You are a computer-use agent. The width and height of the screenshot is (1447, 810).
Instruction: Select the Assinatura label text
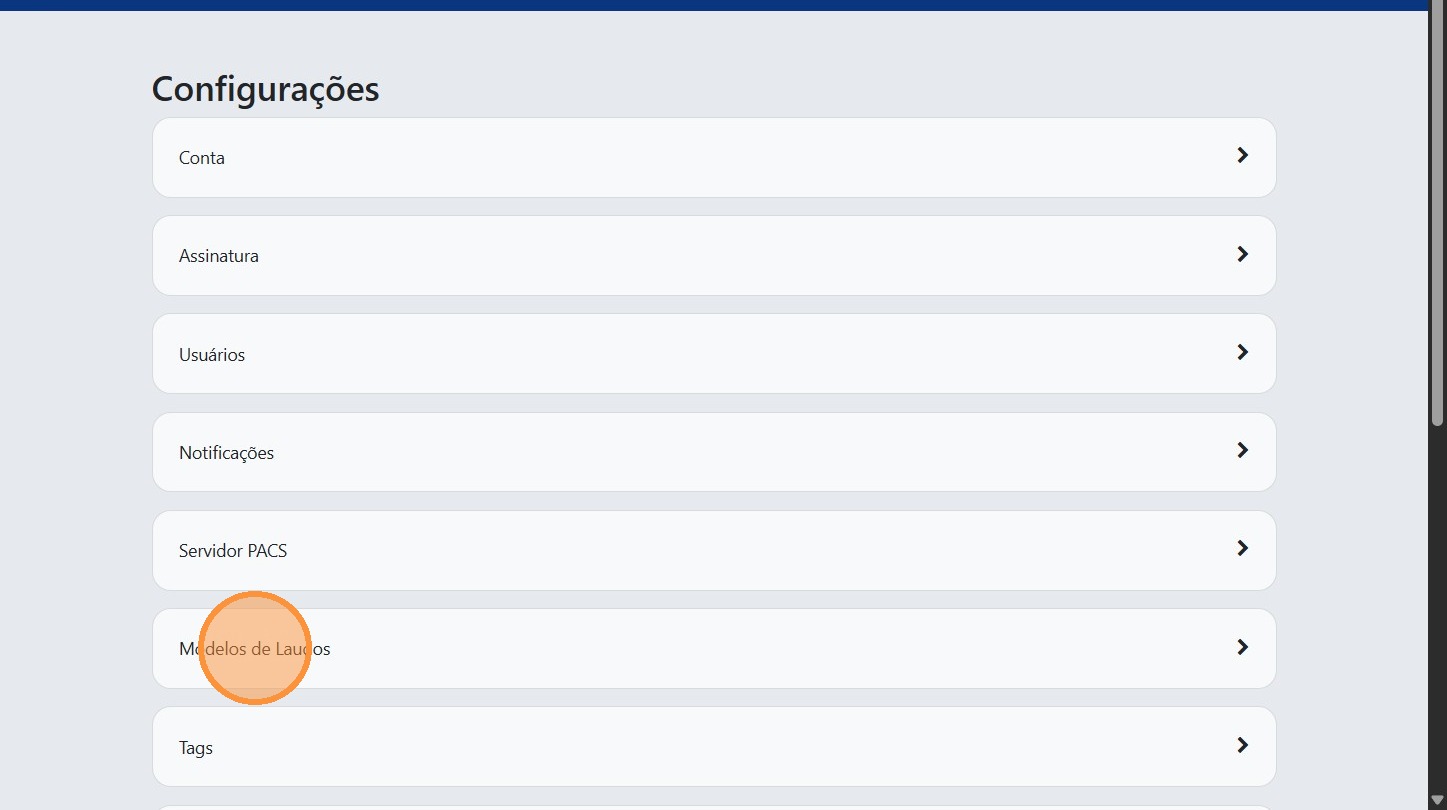tap(218, 256)
